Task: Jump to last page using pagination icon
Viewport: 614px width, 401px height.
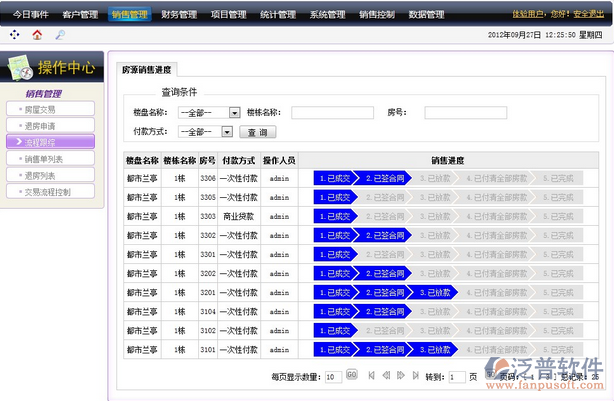Action: point(414,376)
